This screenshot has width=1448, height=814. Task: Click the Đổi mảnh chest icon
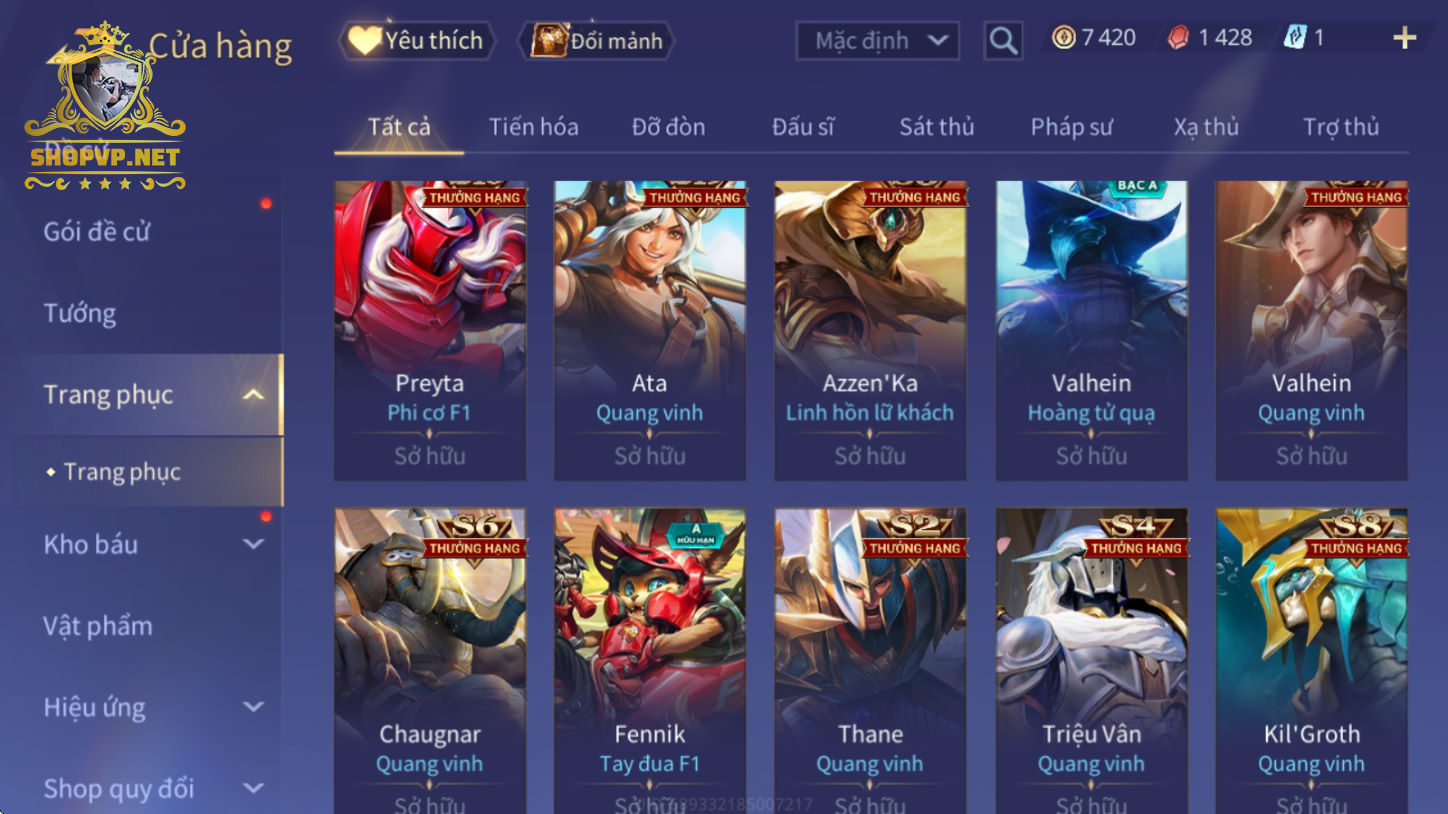coord(549,40)
